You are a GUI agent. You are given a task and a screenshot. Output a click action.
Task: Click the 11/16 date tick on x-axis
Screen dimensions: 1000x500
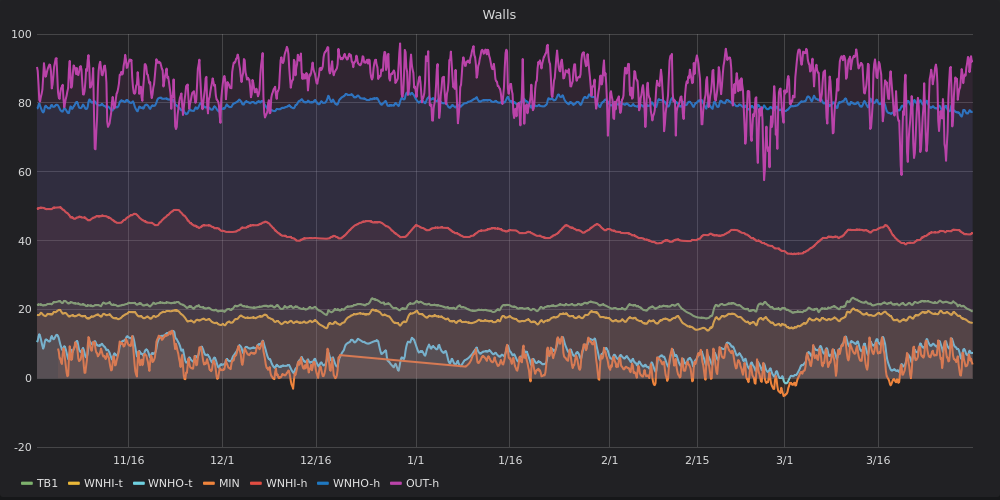point(128,460)
